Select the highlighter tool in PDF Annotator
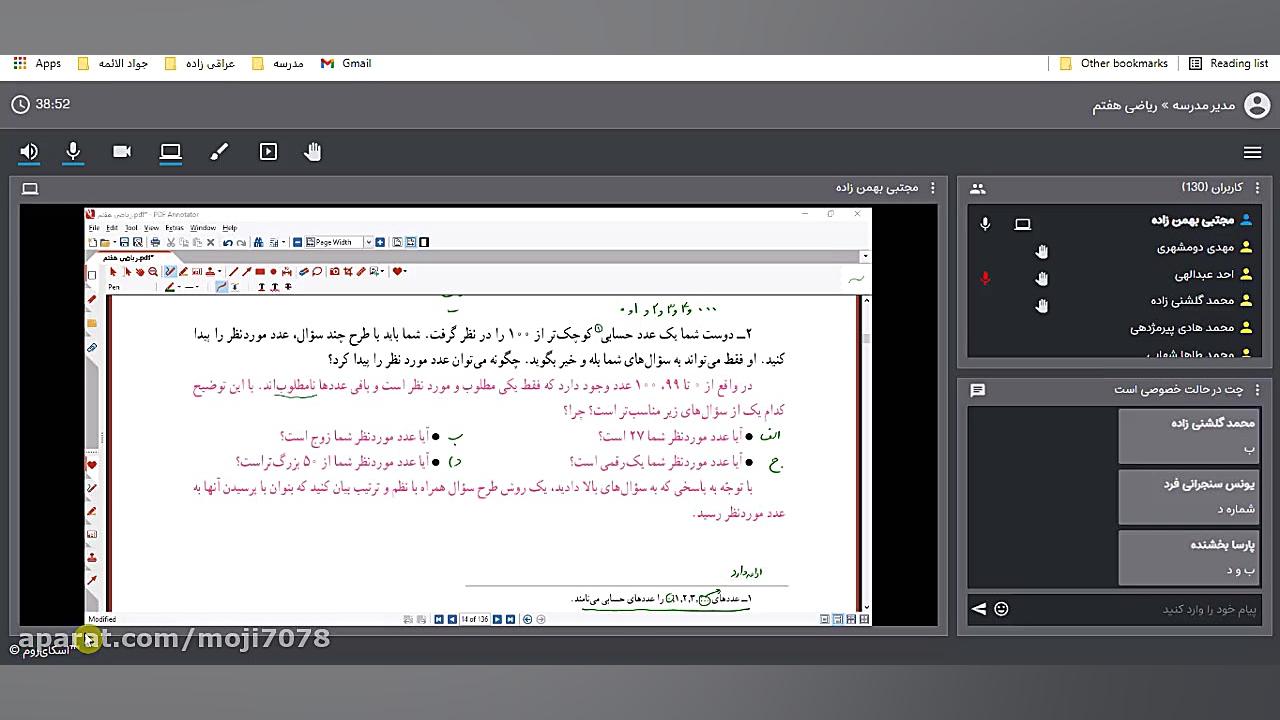Image resolution: width=1280 pixels, height=720 pixels. coord(184,272)
